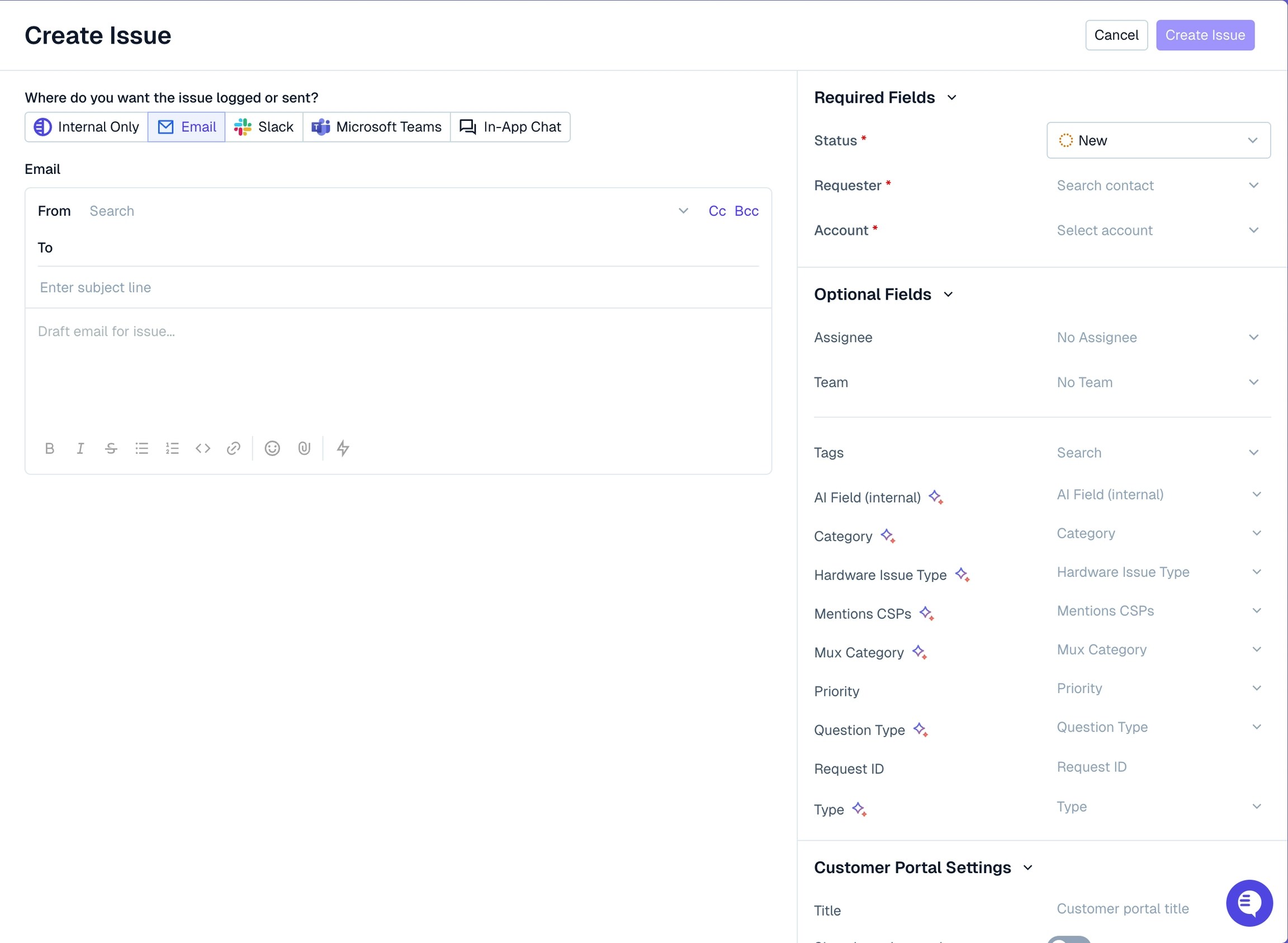
Task: Insert a numbered list
Action: pyautogui.click(x=172, y=449)
